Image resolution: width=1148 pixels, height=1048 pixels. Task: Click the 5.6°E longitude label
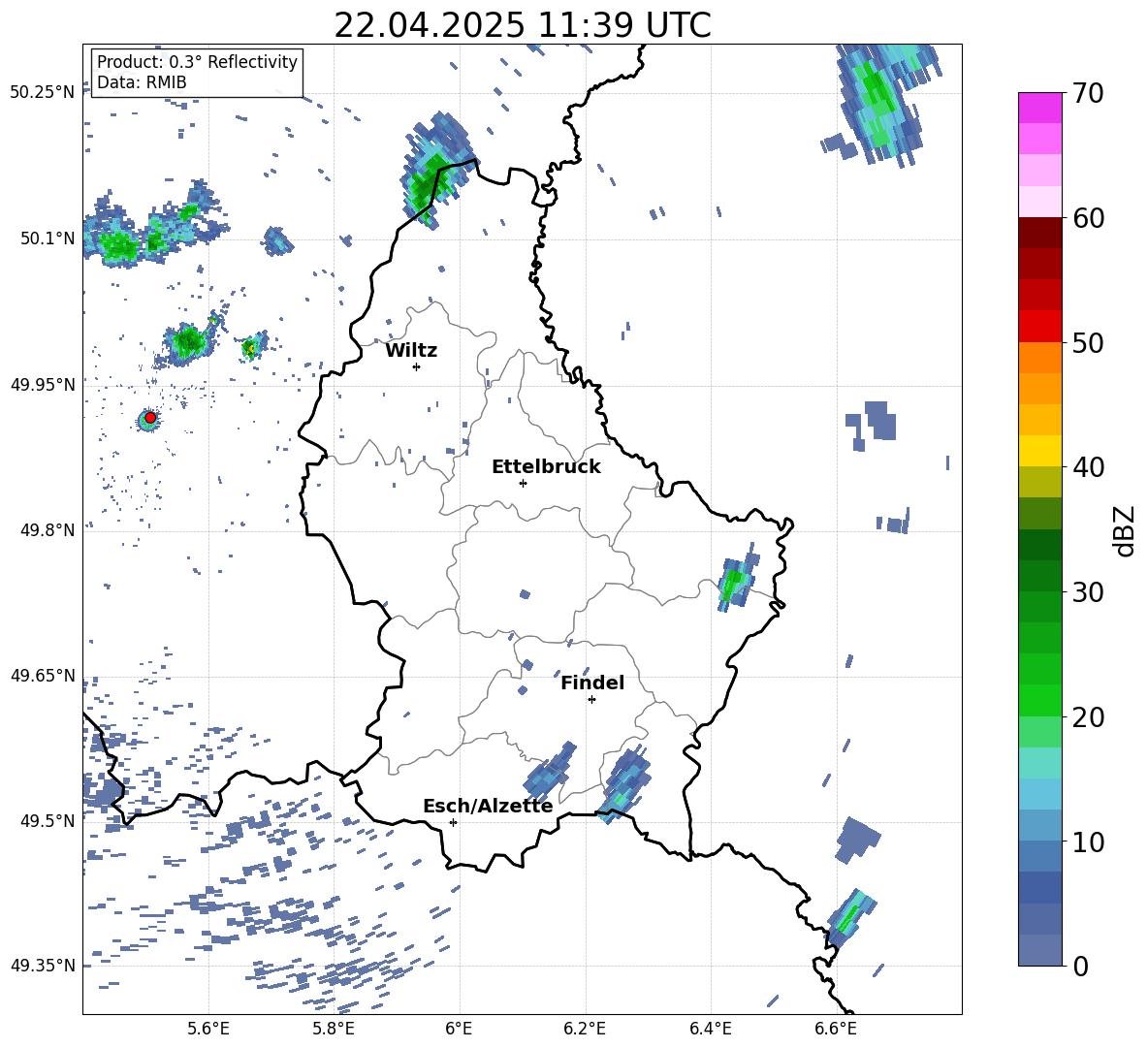coord(208,1029)
